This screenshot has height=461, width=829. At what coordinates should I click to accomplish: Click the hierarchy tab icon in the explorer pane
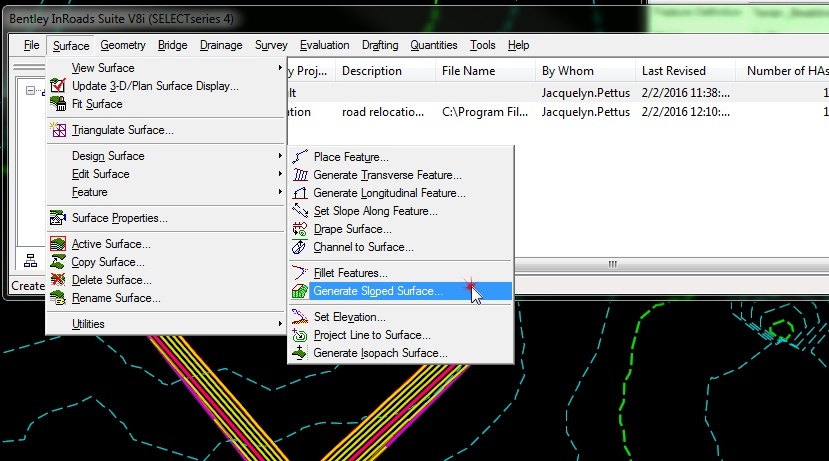tap(31, 261)
